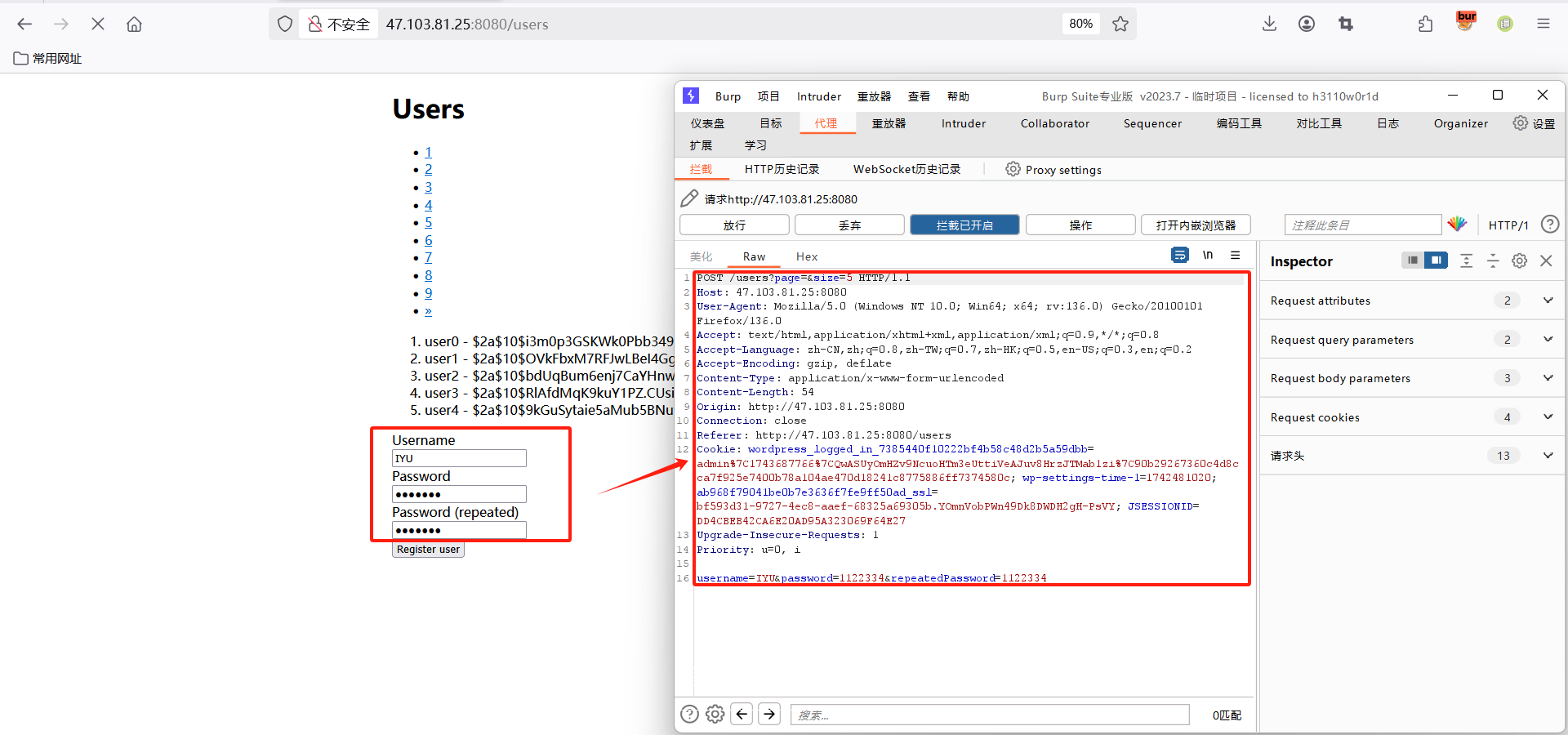Click browser back arrow
This screenshot has width=1568, height=735.
[x=24, y=24]
